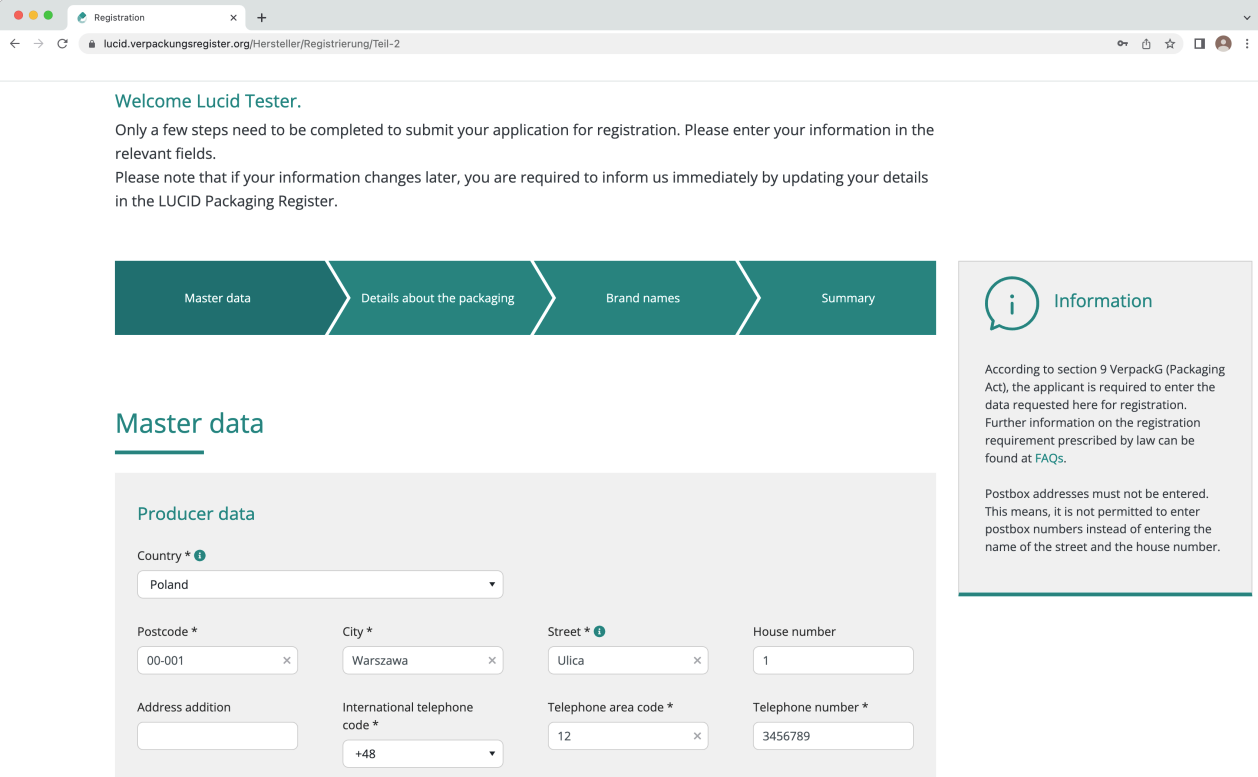Open Chrome three-dot menu
The height and width of the screenshot is (777, 1258).
[1247, 44]
